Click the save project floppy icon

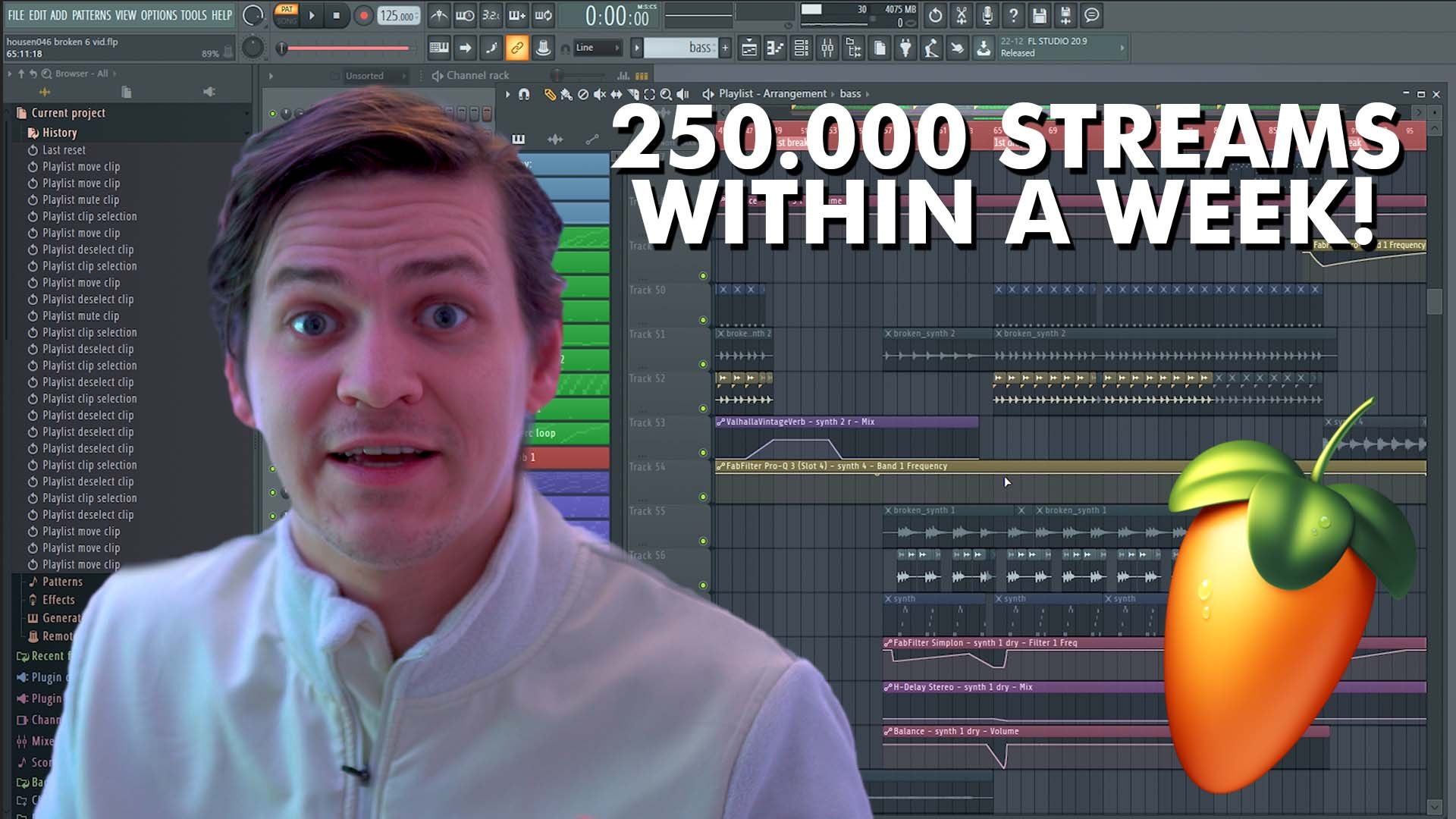tap(1040, 15)
